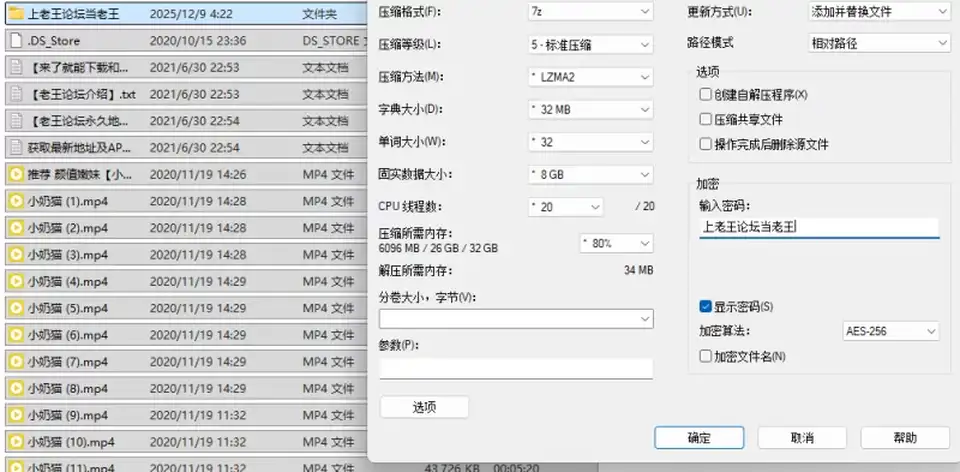
Task: Click the 【来了就能下载和… text document icon
Action: coord(17,67)
